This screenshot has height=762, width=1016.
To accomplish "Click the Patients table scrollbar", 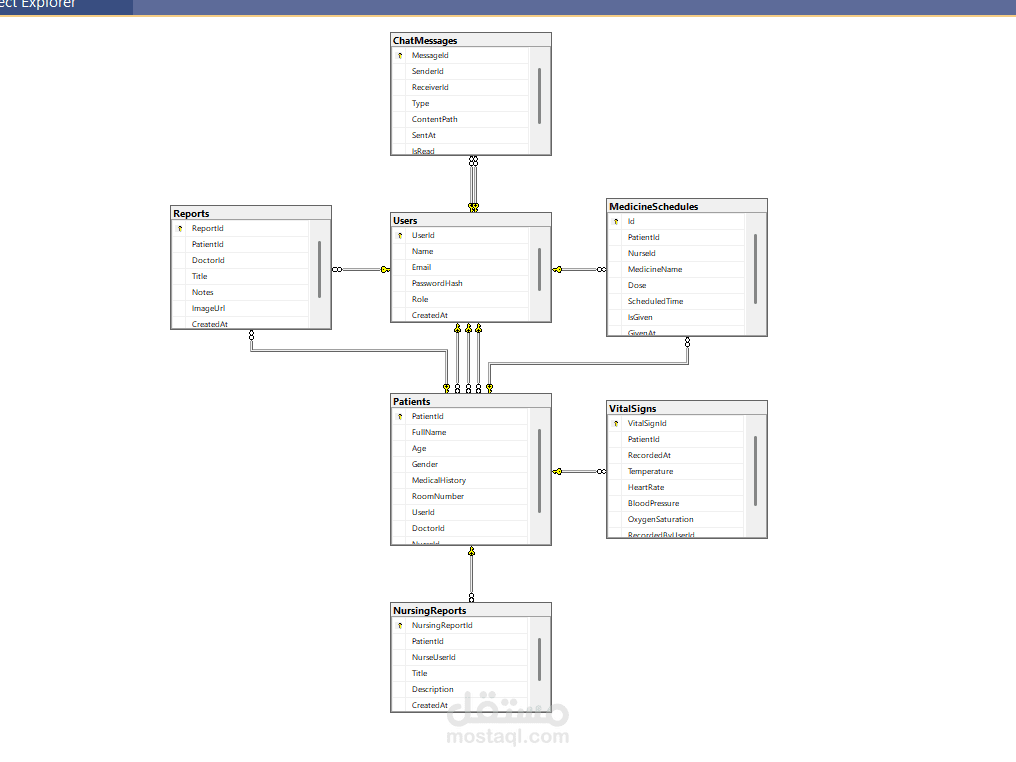I will click(x=539, y=471).
